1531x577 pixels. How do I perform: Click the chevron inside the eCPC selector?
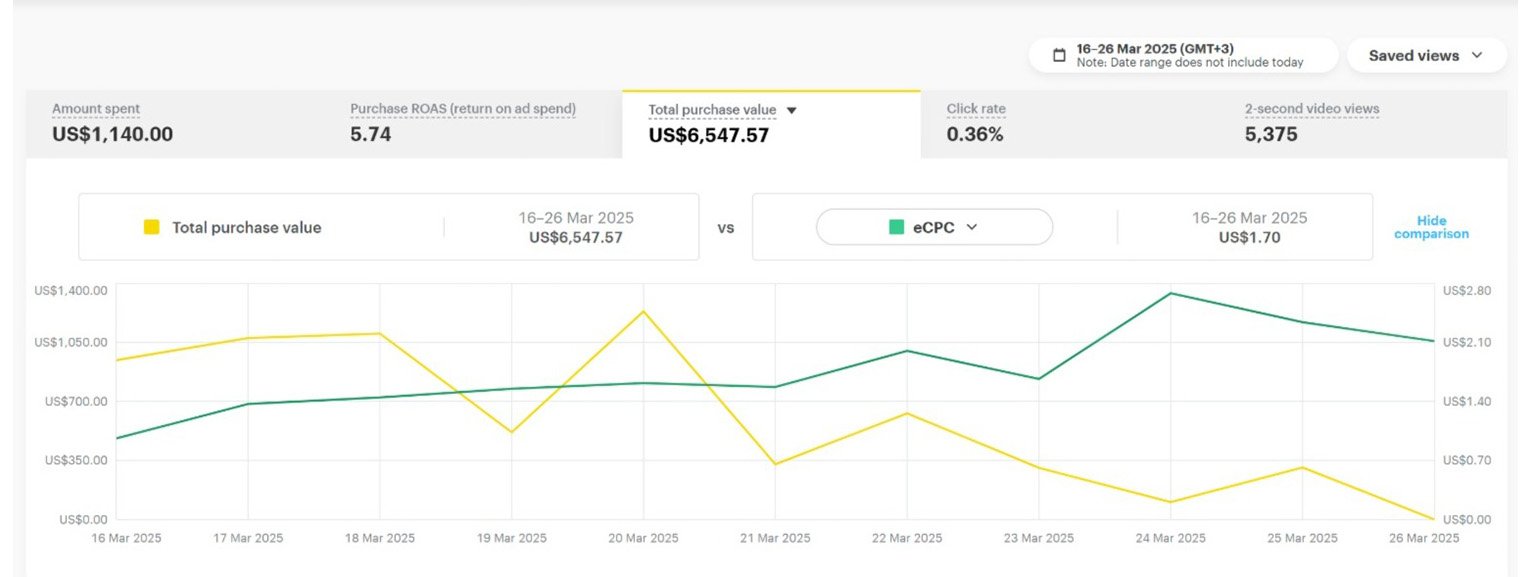point(971,227)
